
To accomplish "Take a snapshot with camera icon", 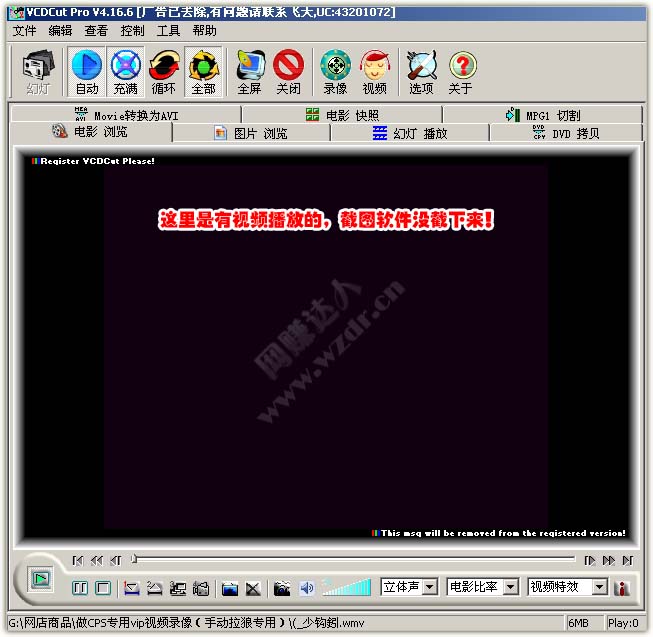I will (x=282, y=588).
